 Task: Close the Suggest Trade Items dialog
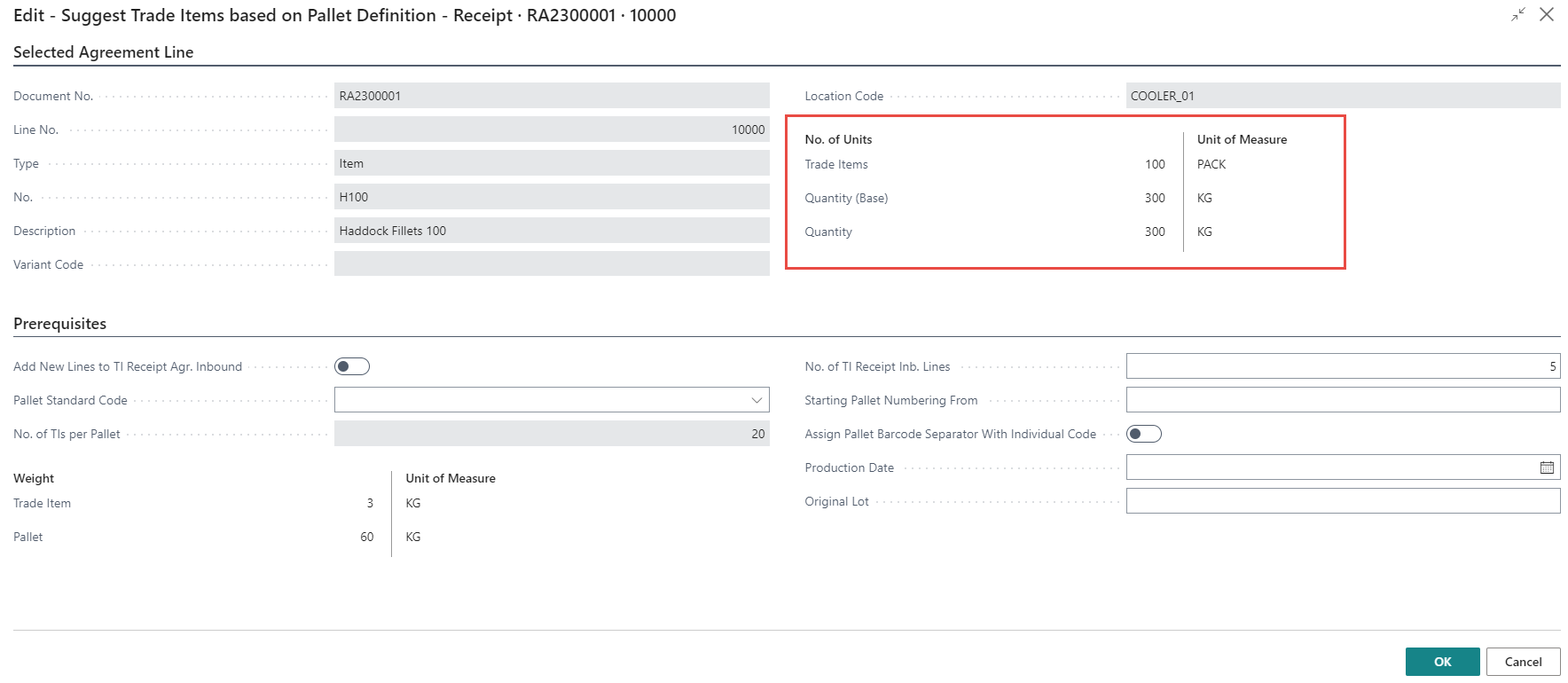click(x=1547, y=15)
